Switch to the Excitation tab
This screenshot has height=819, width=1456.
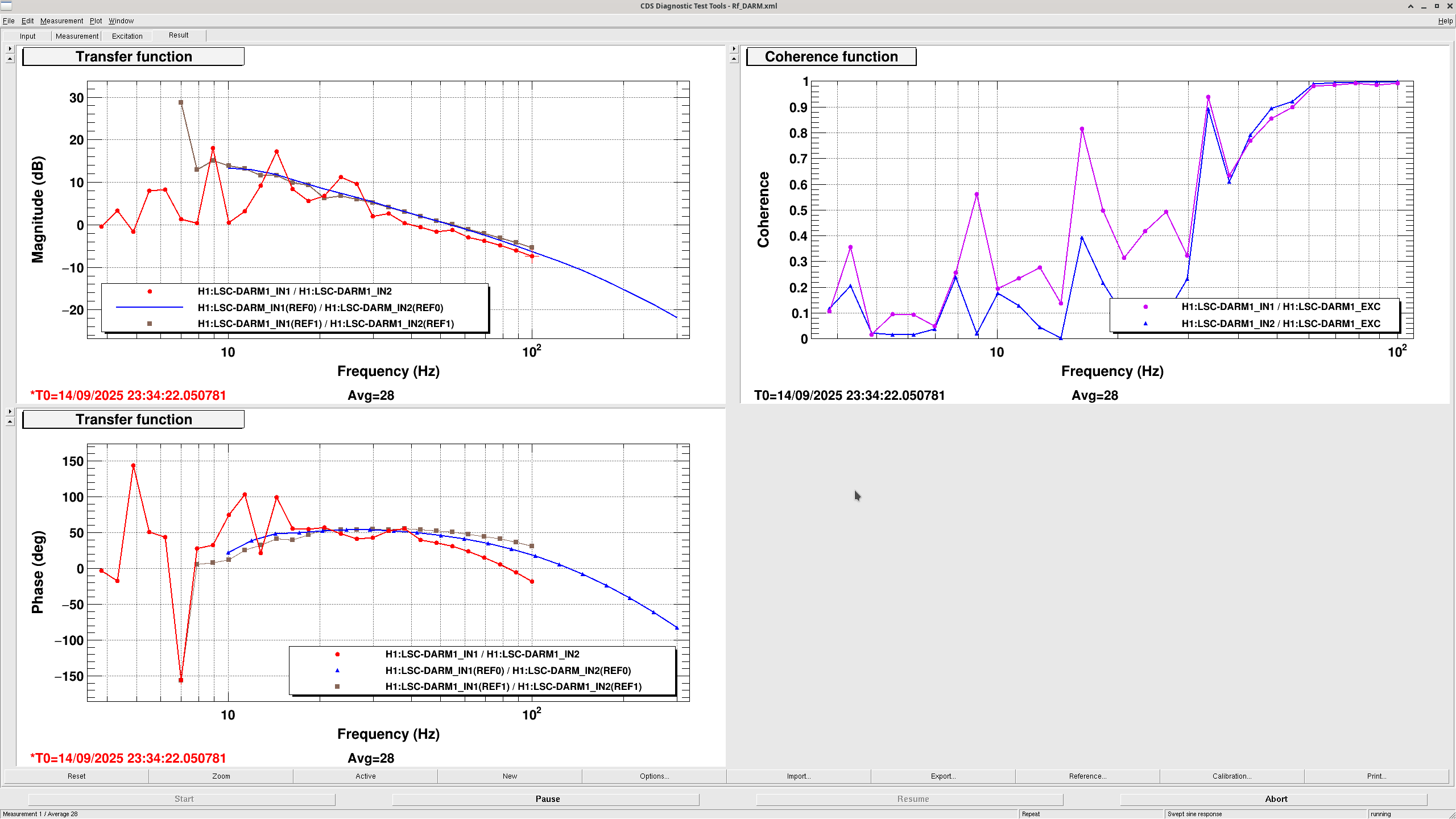pyautogui.click(x=127, y=36)
